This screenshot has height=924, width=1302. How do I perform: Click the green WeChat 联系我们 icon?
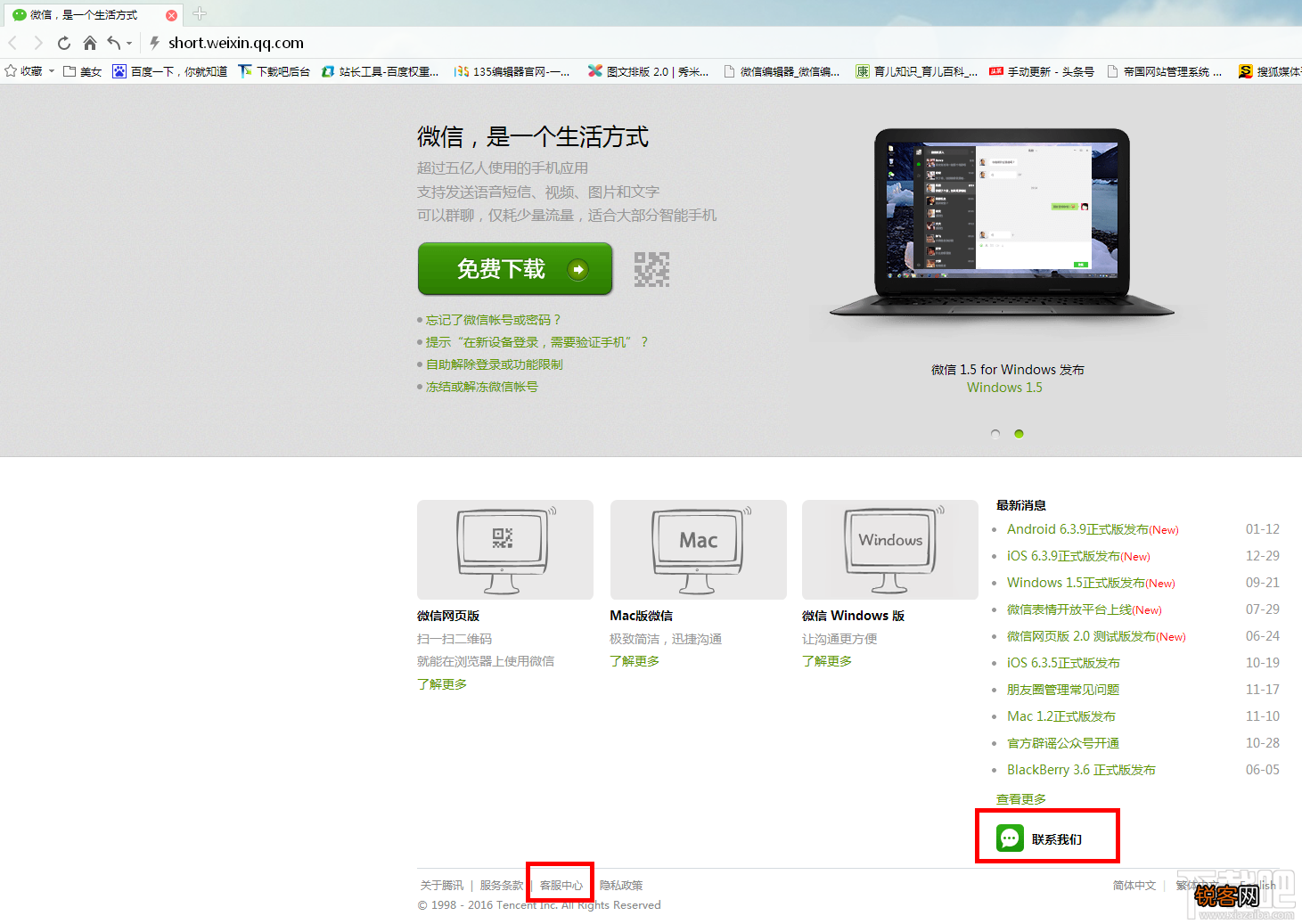pos(1010,838)
